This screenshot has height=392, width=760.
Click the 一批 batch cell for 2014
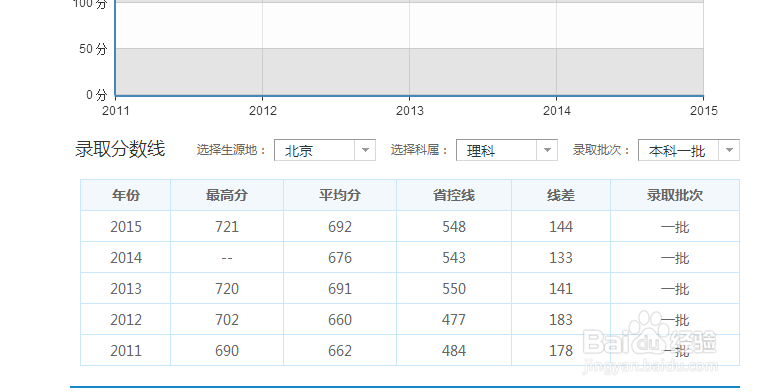tap(675, 257)
